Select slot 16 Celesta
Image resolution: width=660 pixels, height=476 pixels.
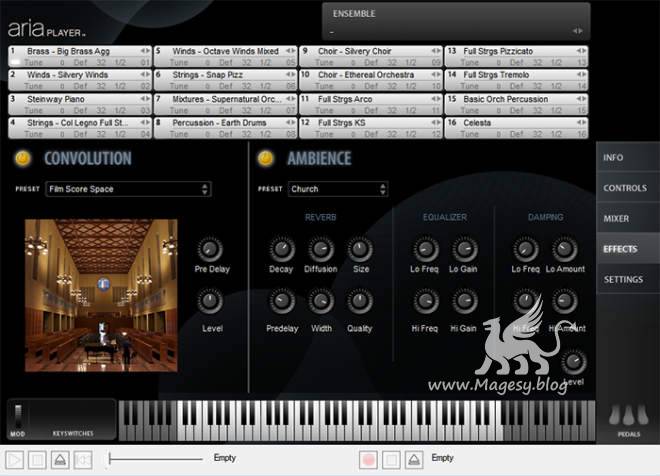tap(516, 128)
